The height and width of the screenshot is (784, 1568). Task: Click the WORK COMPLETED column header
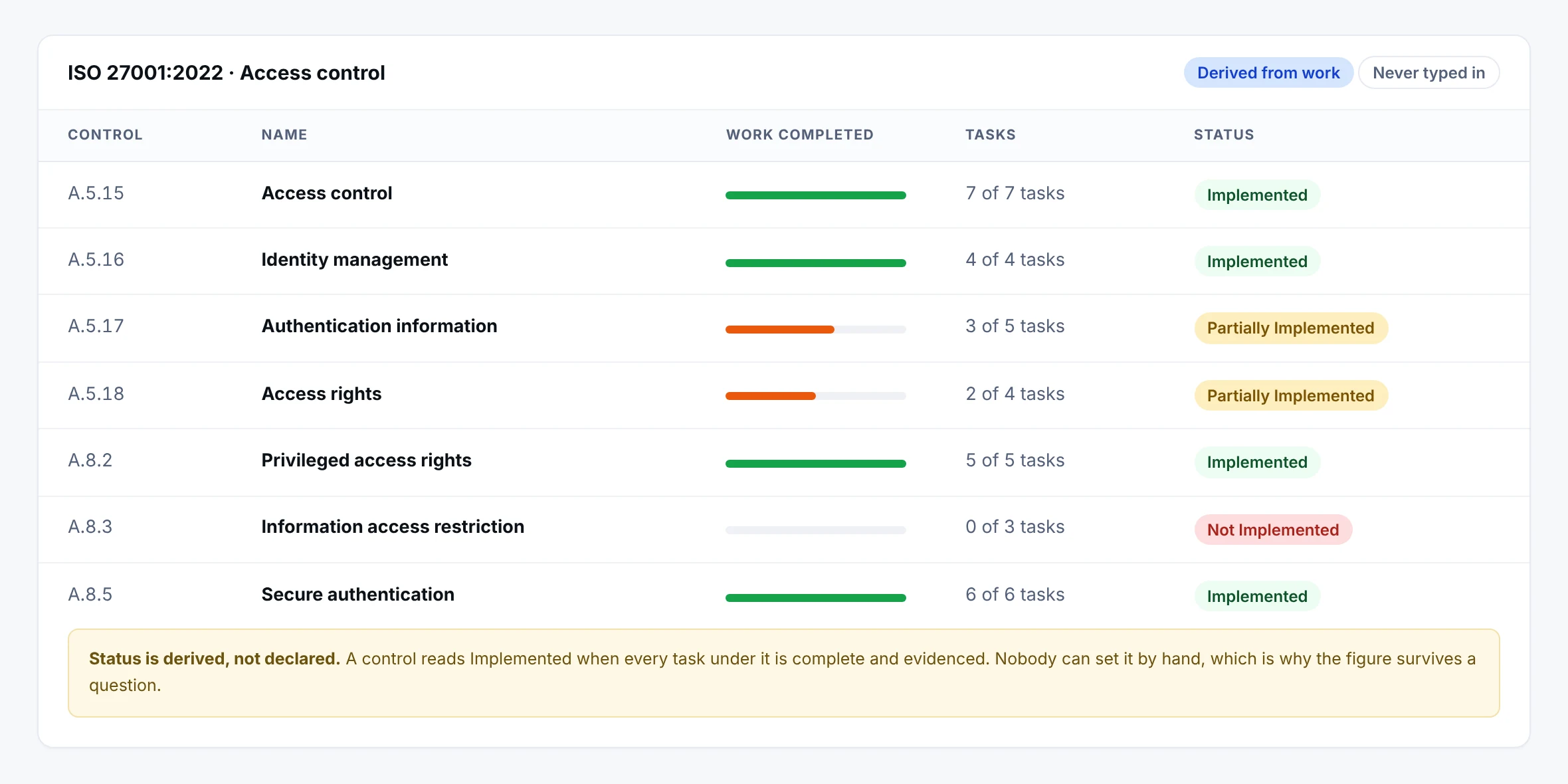coord(800,135)
